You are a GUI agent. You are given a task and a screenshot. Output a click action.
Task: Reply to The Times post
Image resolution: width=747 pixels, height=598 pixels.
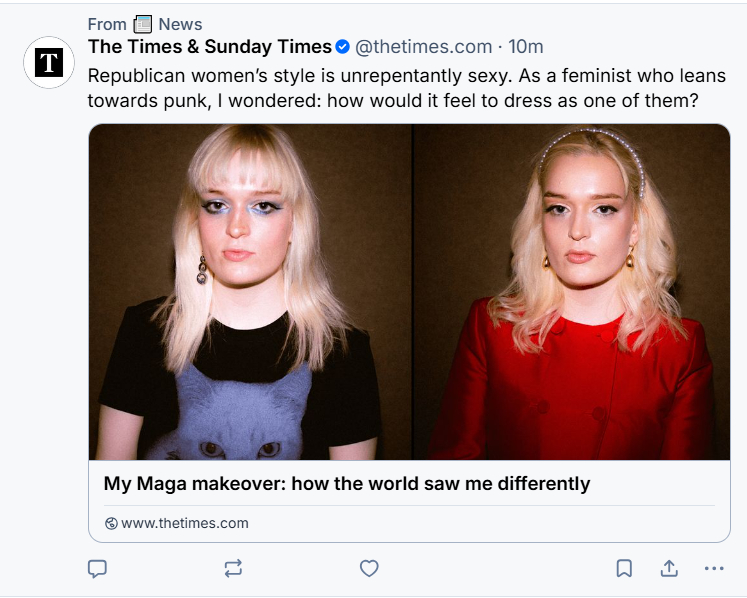(97, 568)
